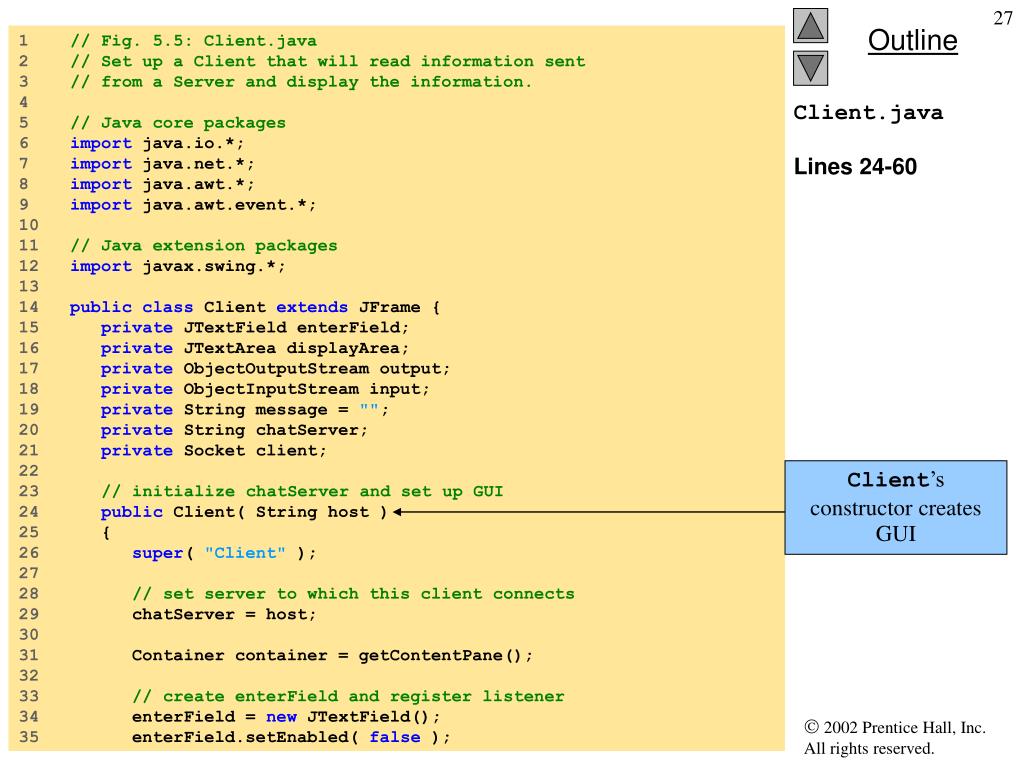
Task: Click 'private String chatServer;' line
Action: [x=234, y=430]
